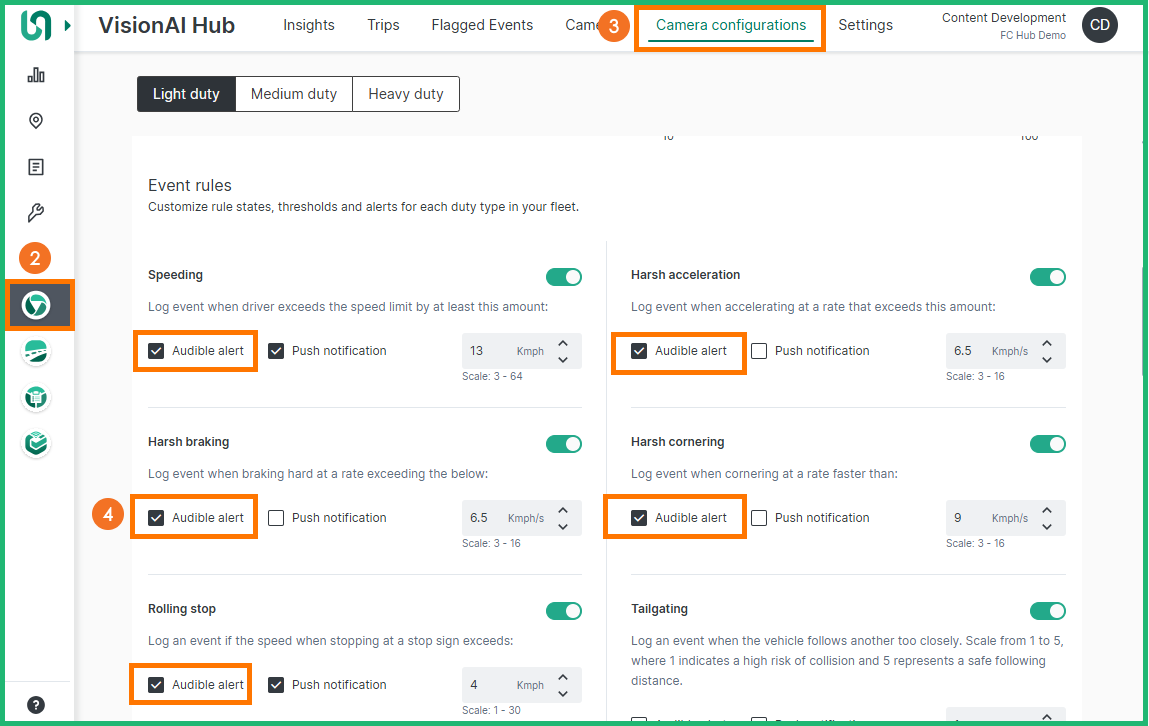Increase the Speeding threshold with up arrow
Image resolution: width=1149 pixels, height=726 pixels.
[x=563, y=343]
